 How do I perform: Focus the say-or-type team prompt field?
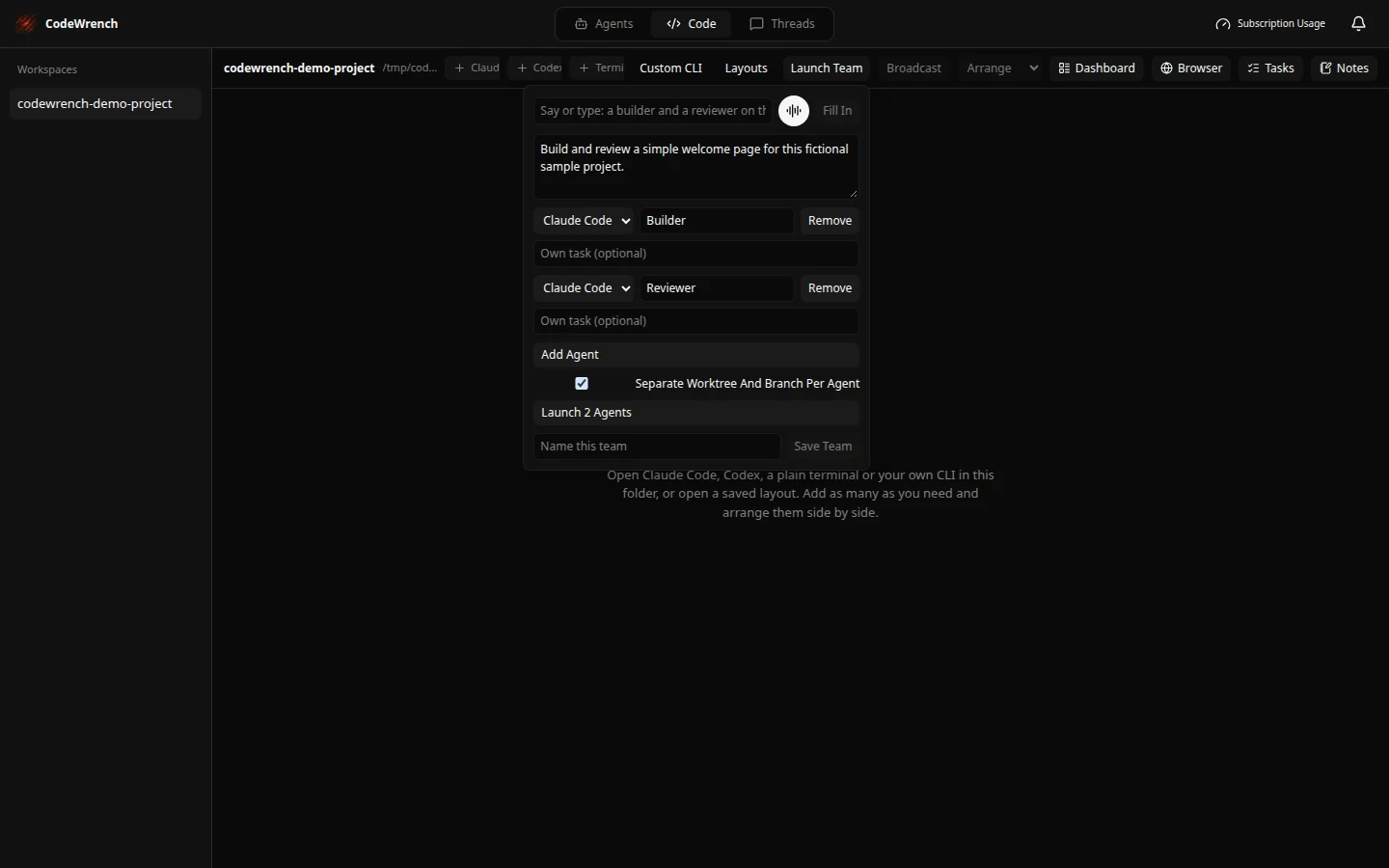pyautogui.click(x=653, y=111)
